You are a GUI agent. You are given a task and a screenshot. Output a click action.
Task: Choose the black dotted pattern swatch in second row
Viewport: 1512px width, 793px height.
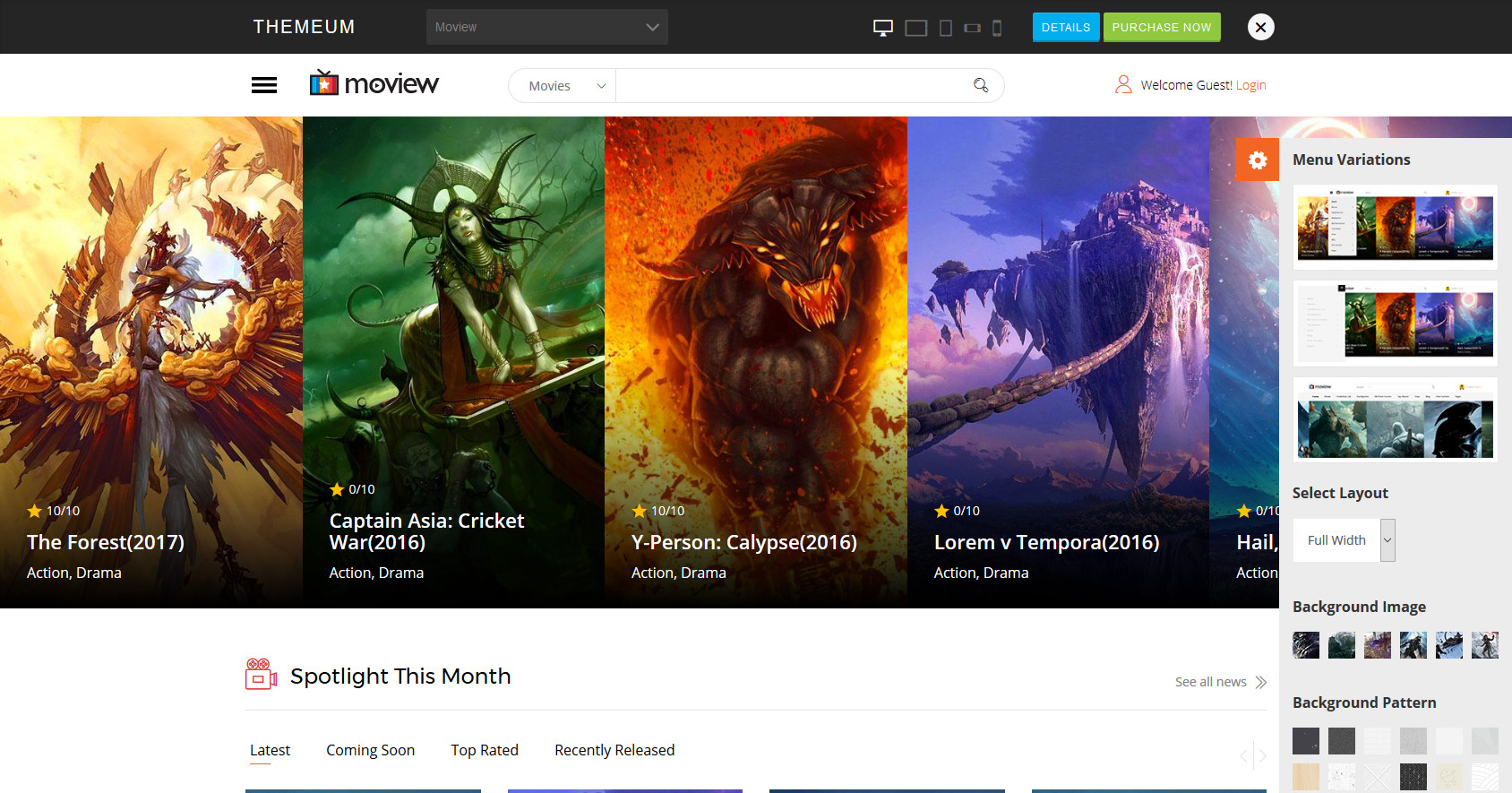coord(1413,777)
